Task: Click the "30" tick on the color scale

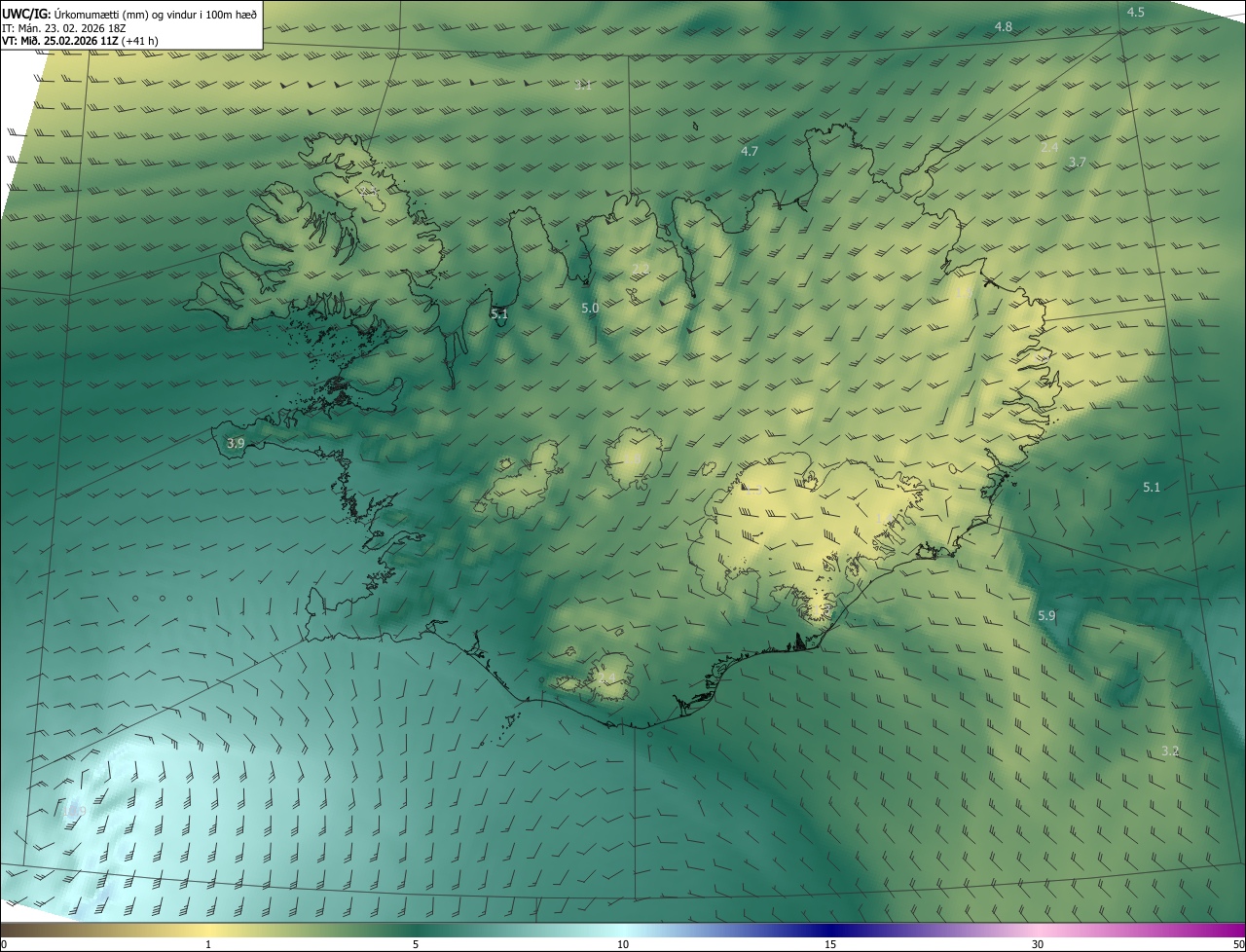Action: click(x=1038, y=944)
